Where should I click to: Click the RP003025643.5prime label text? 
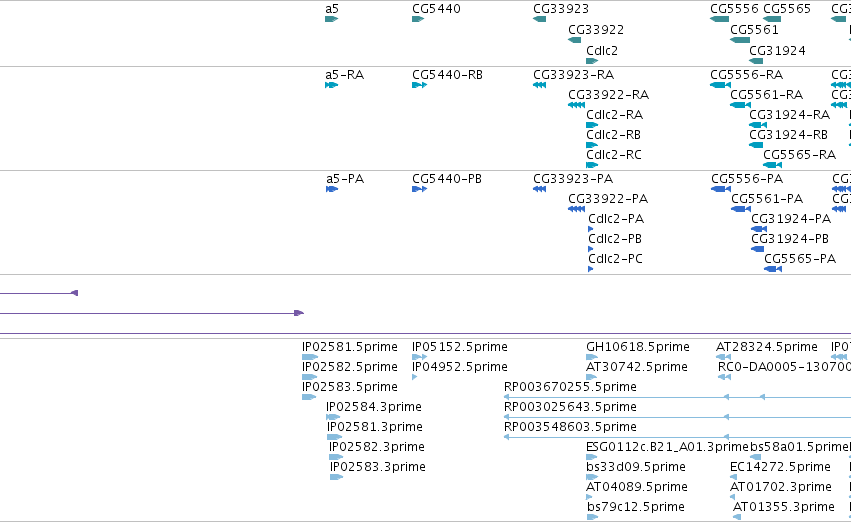(x=570, y=408)
